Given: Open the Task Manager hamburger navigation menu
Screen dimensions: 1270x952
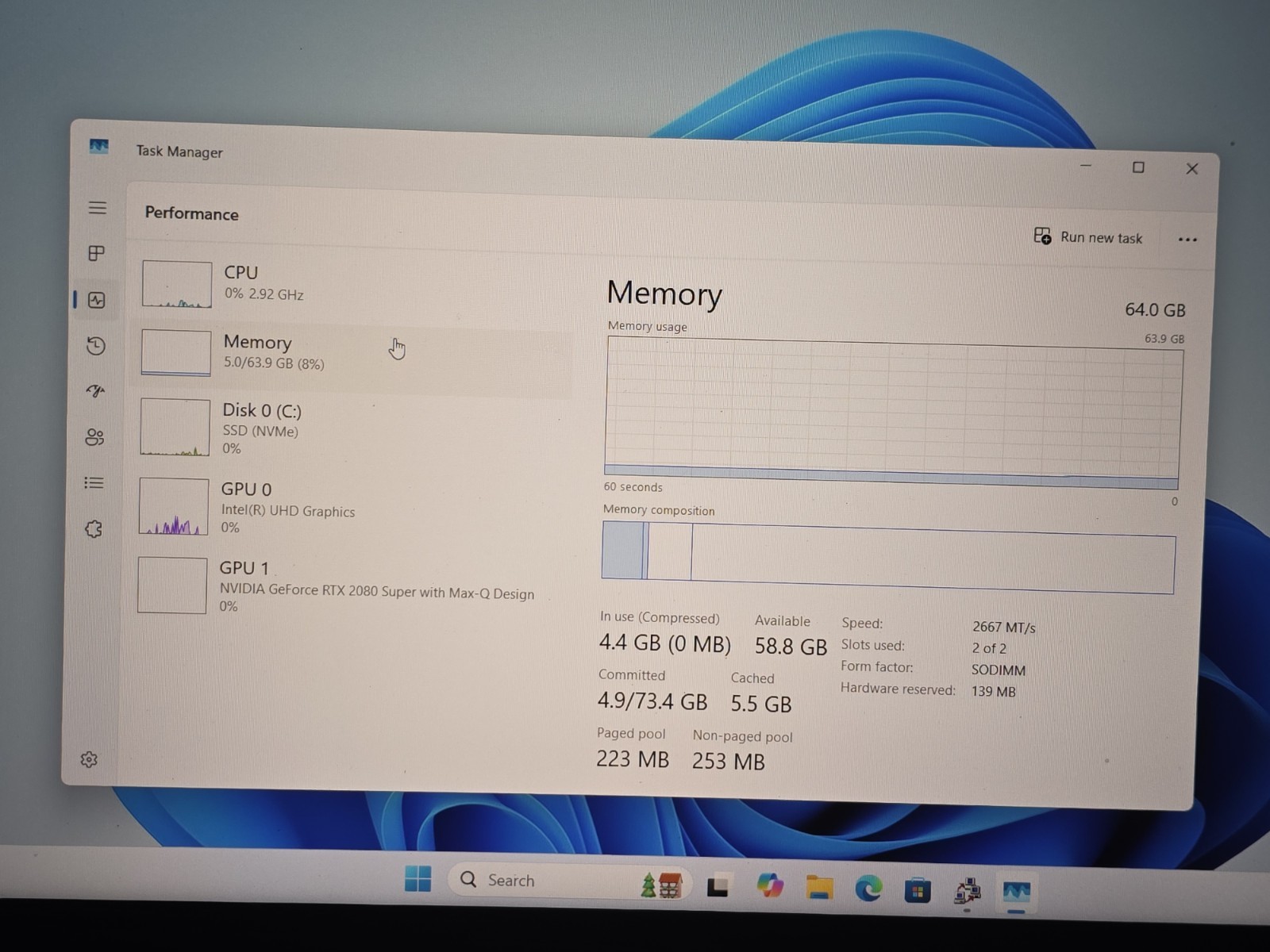Looking at the screenshot, I should coord(98,208).
